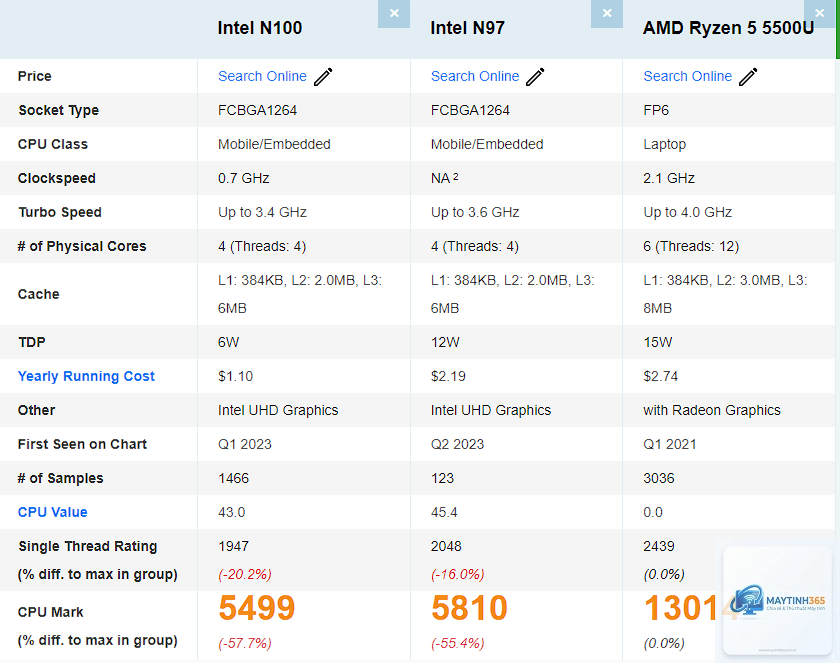Click the 6 (Threads: 12) value

point(691,246)
